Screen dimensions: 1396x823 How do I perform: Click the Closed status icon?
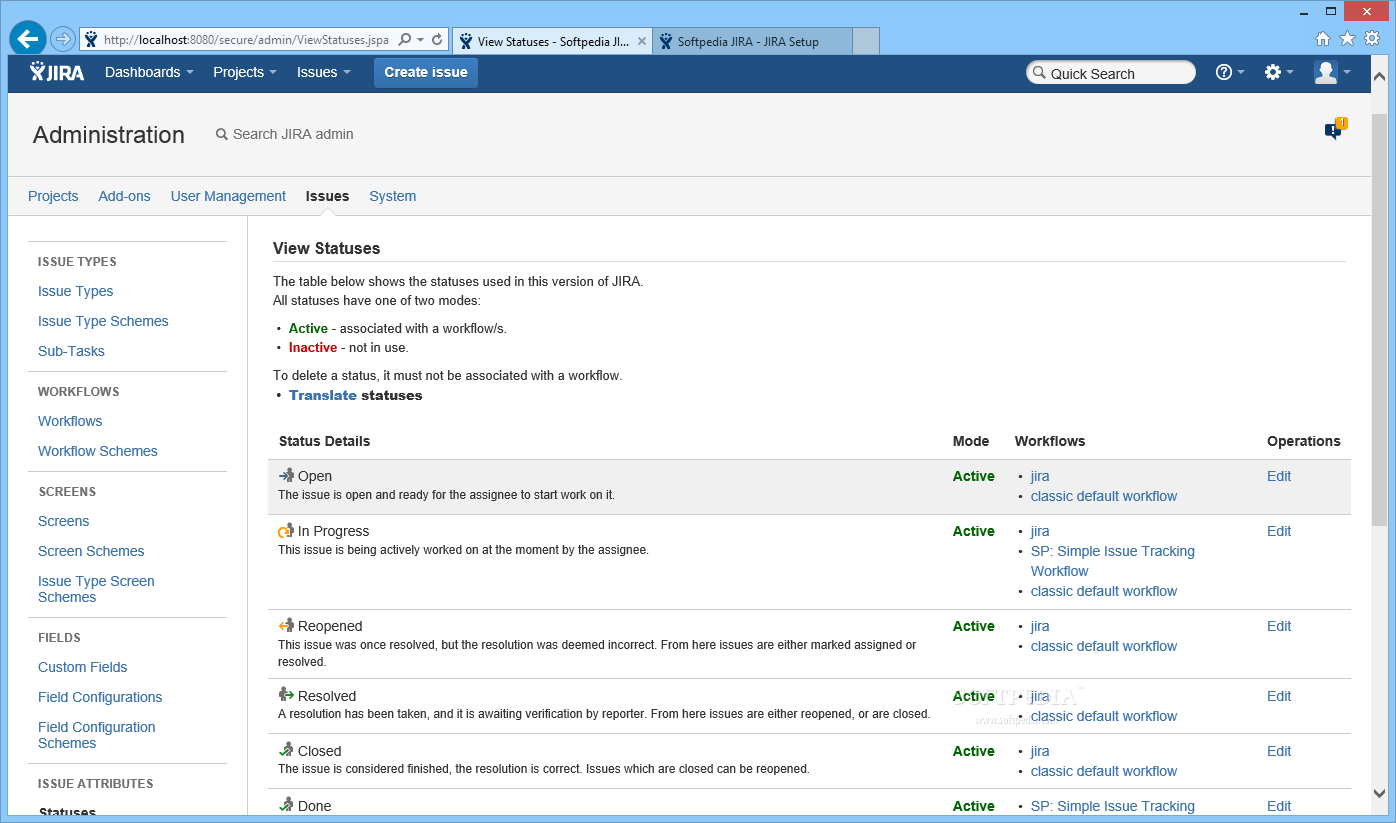coord(286,750)
